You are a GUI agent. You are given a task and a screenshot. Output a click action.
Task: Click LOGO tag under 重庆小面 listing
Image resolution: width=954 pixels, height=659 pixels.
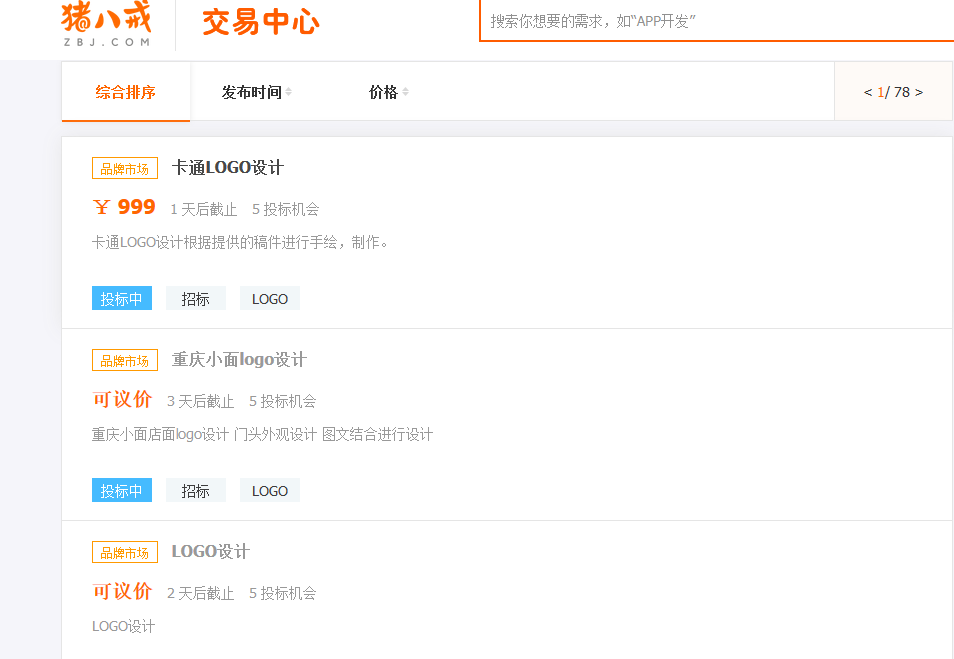click(x=270, y=490)
